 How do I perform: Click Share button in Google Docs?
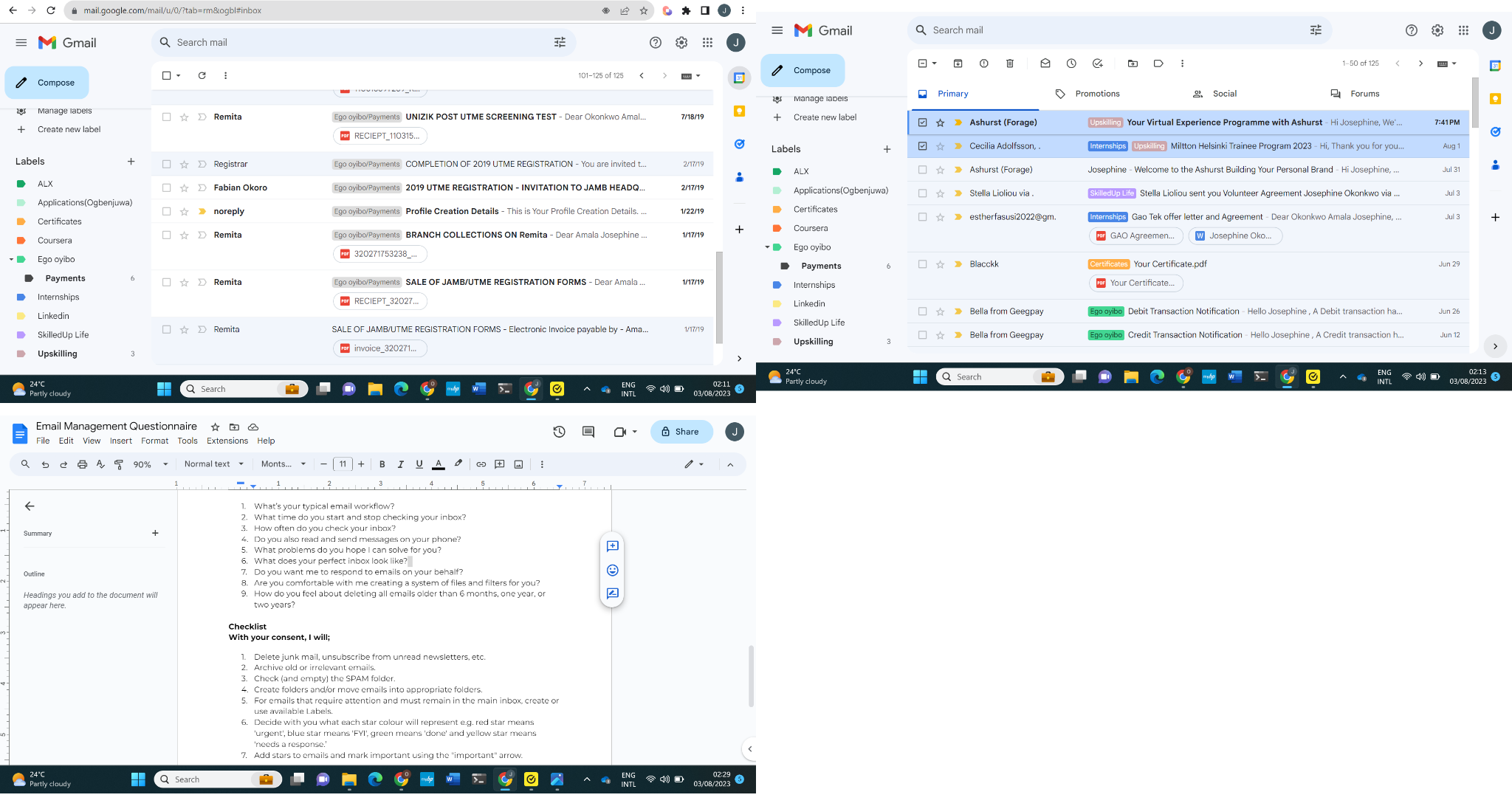tap(681, 432)
